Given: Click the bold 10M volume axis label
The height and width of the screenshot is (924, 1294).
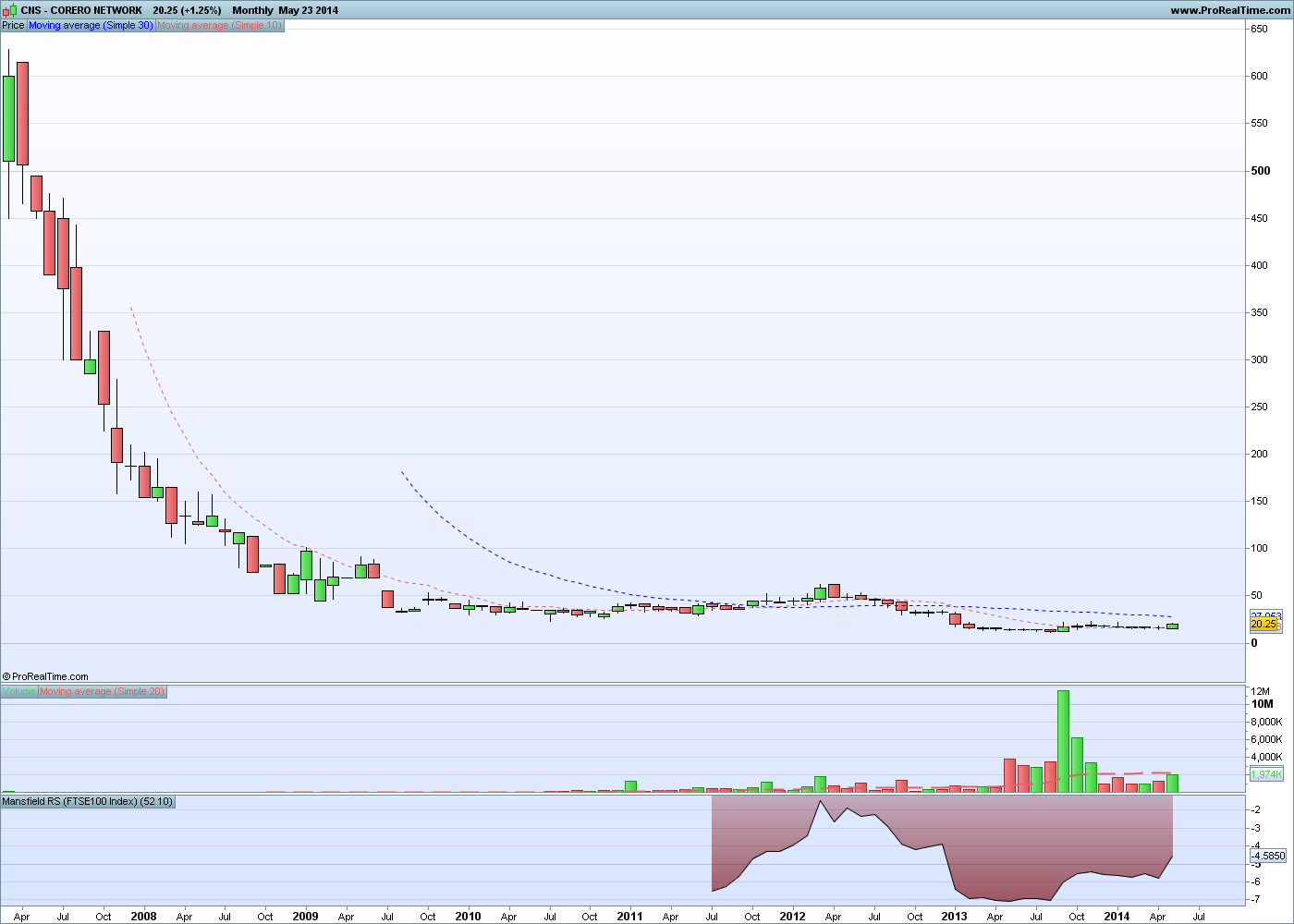Looking at the screenshot, I should [x=1262, y=704].
